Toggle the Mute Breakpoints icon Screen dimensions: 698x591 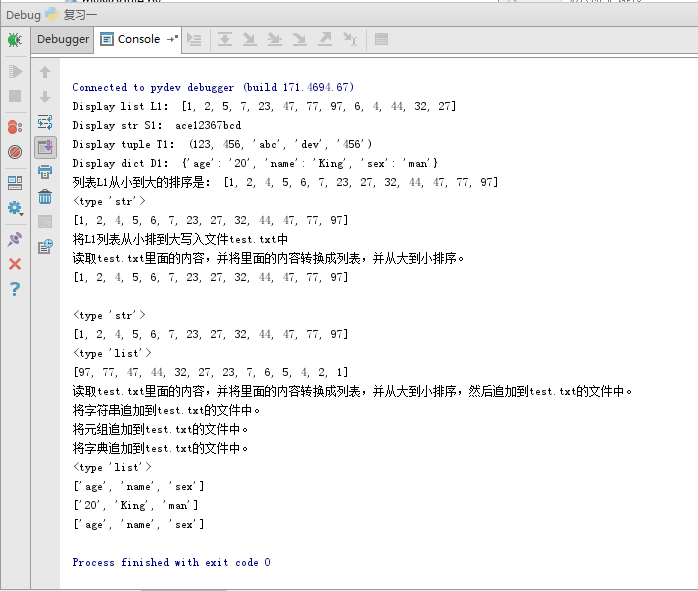[15, 152]
